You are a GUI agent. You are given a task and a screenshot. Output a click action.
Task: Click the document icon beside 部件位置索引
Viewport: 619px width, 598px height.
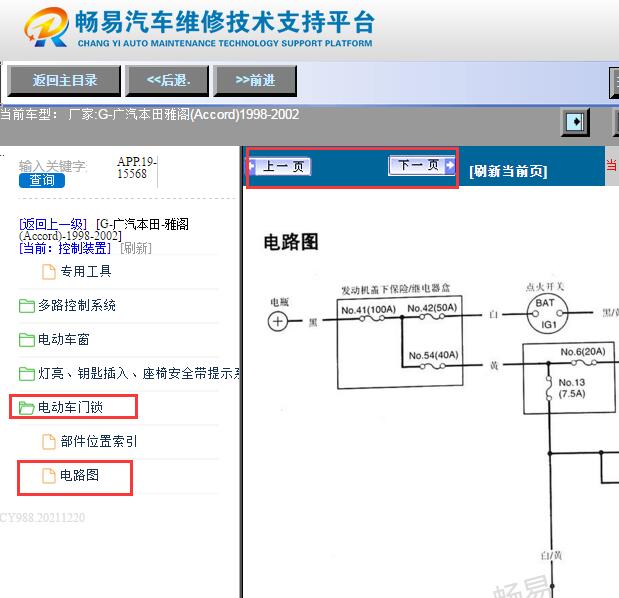tap(49, 442)
